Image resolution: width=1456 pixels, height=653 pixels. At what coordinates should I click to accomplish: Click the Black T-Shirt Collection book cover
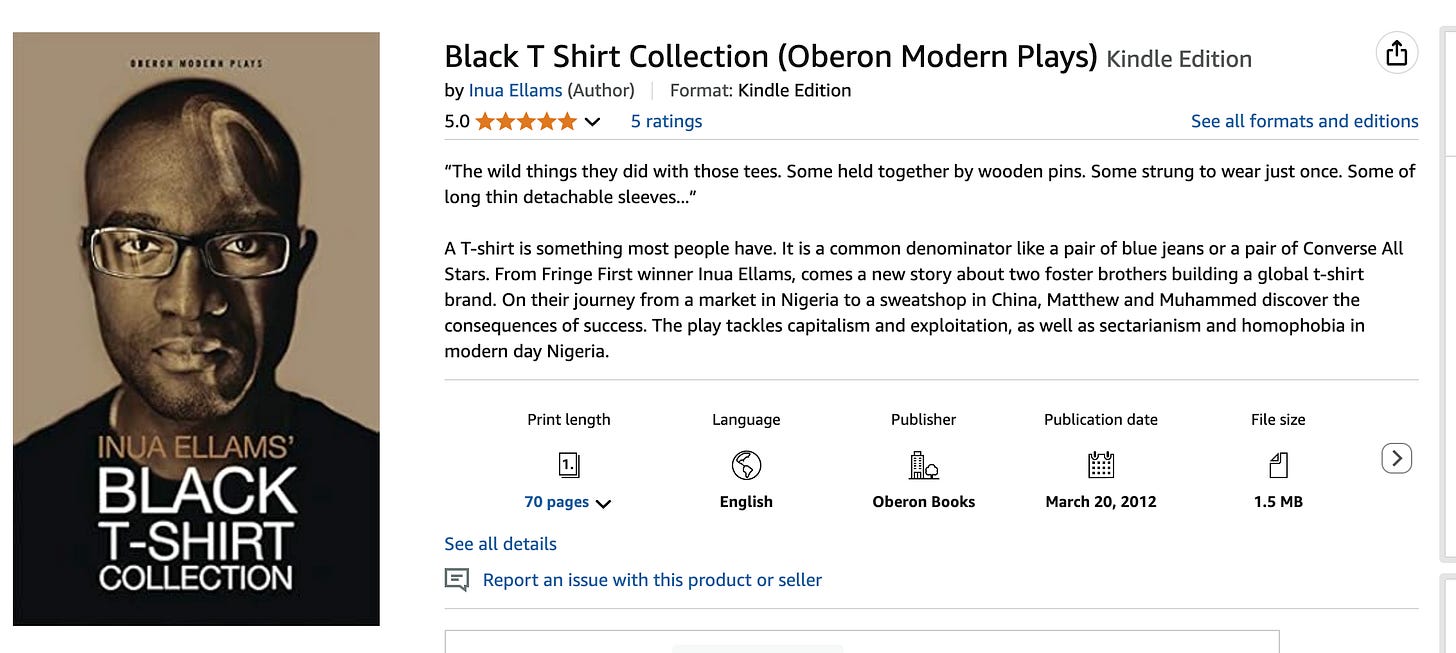click(196, 329)
